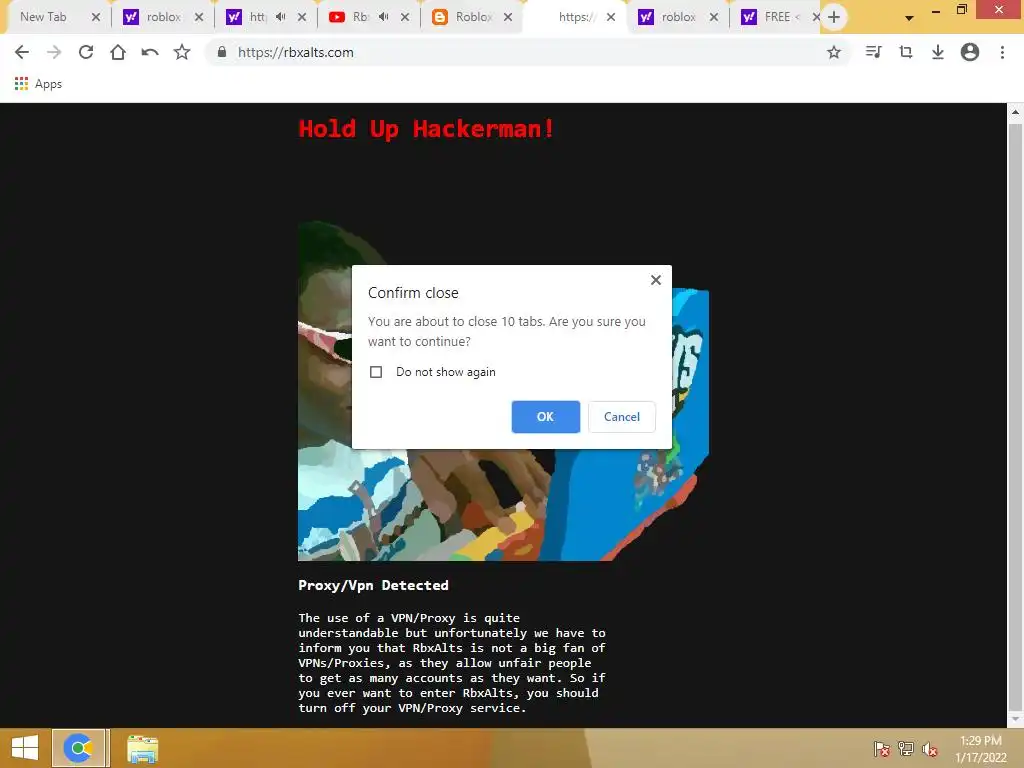Close the active https:// tab

point(611,17)
